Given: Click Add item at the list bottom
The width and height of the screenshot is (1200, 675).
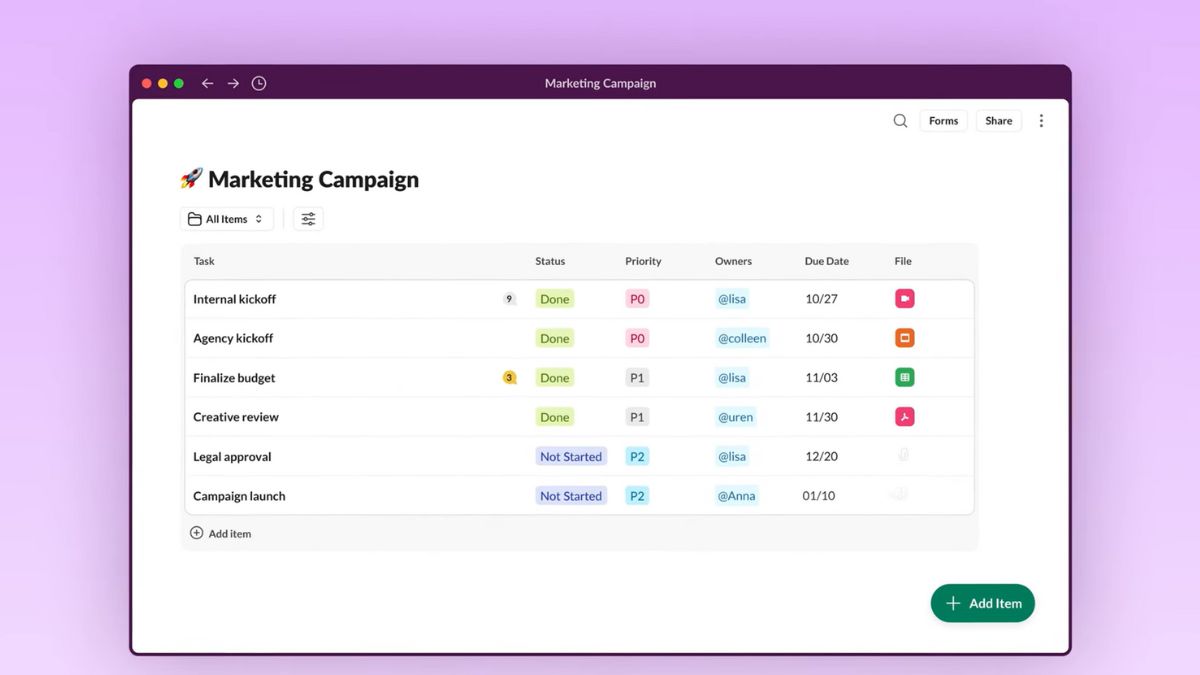Looking at the screenshot, I should 221,533.
